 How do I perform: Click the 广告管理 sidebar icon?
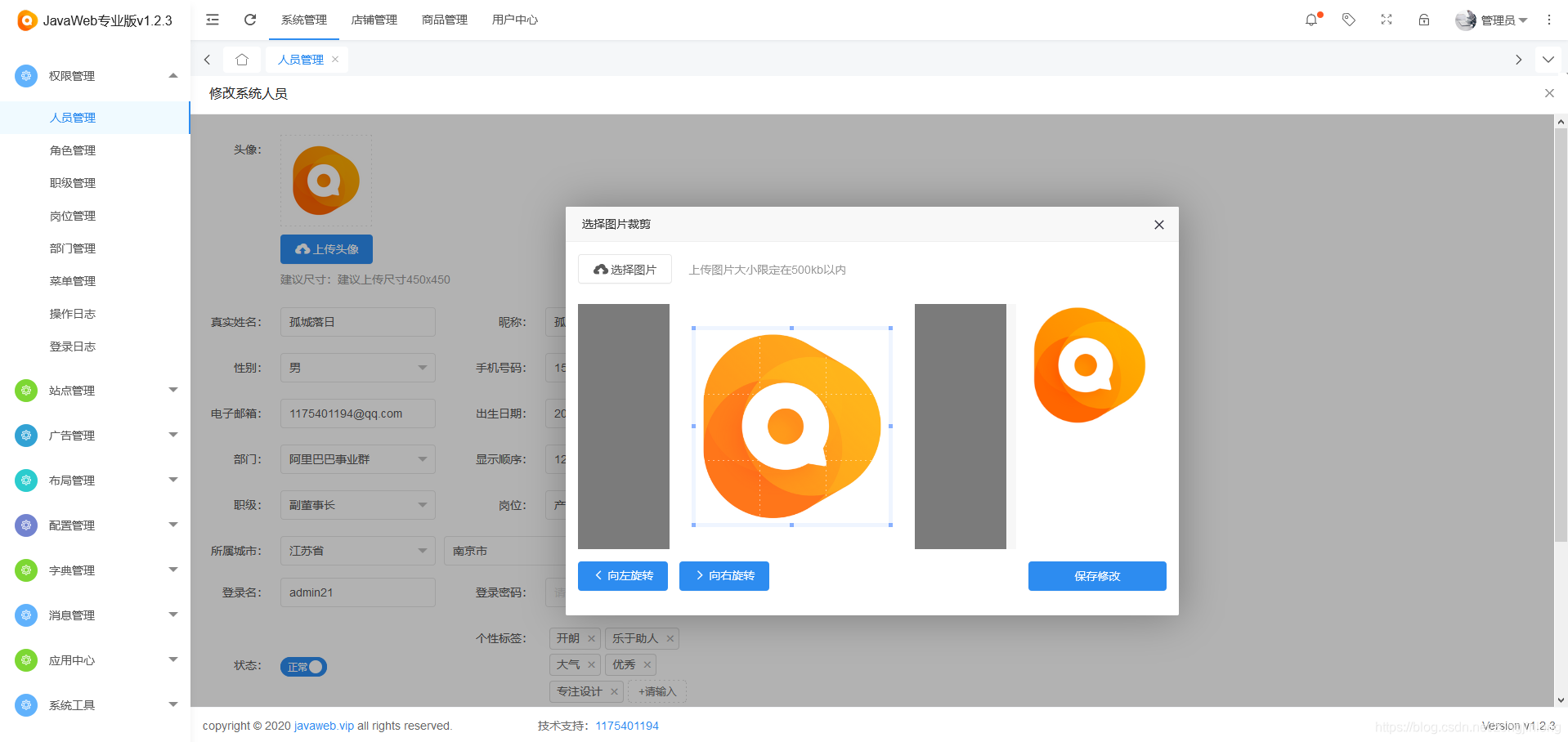[26, 436]
